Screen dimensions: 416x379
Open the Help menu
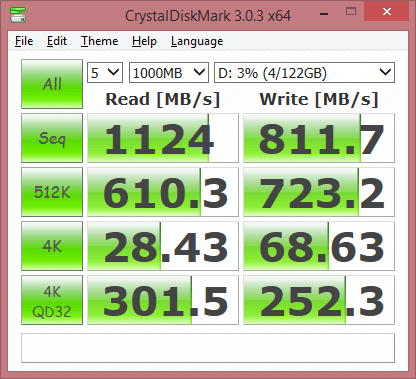[144, 41]
